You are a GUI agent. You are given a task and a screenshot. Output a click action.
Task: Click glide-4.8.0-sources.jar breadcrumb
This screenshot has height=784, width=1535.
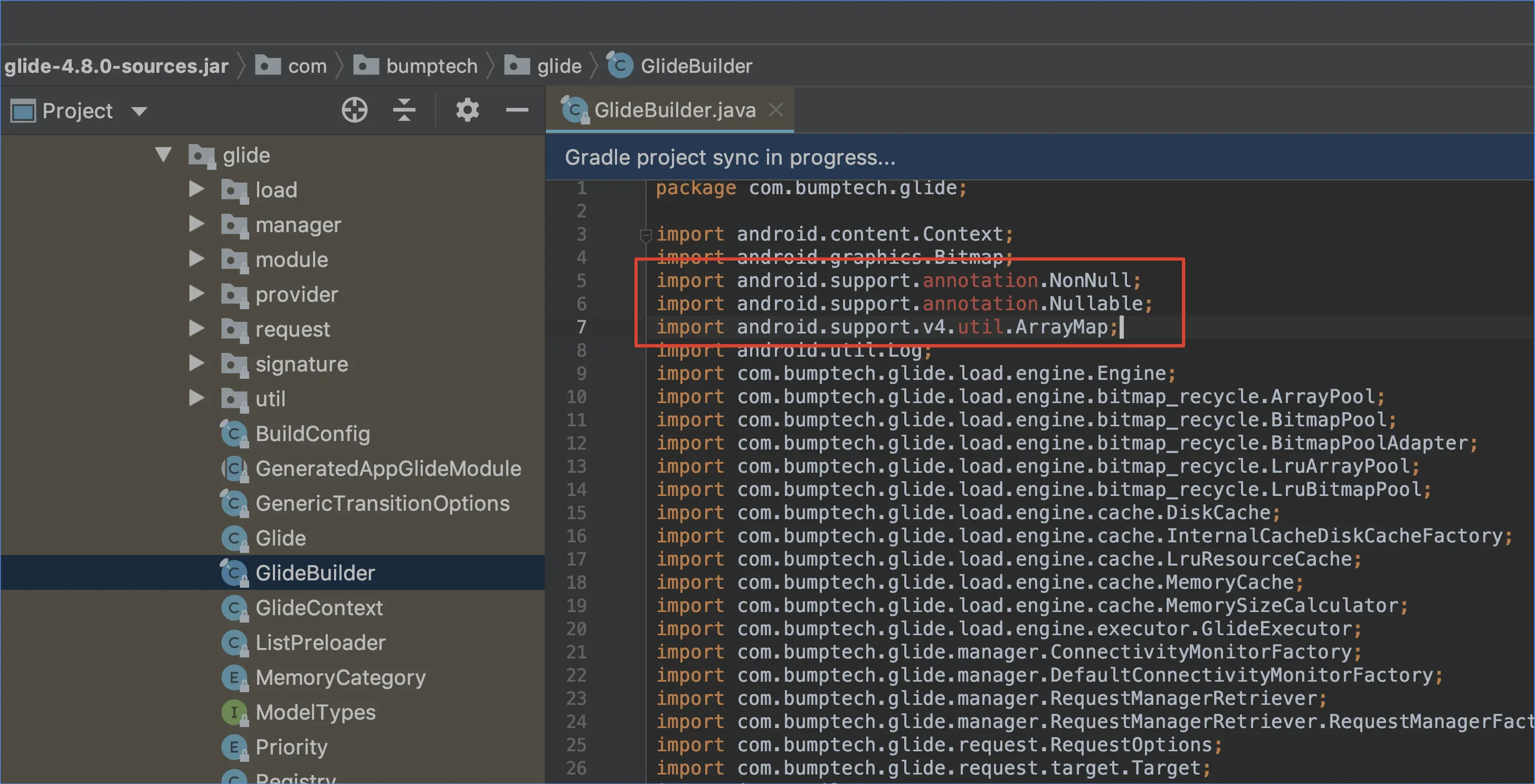point(116,65)
